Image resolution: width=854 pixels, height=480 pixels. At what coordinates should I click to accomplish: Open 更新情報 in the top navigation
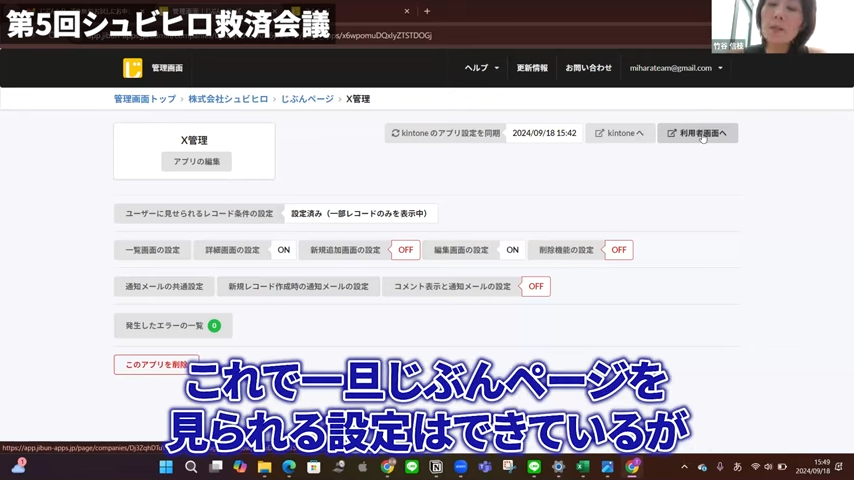pos(532,68)
